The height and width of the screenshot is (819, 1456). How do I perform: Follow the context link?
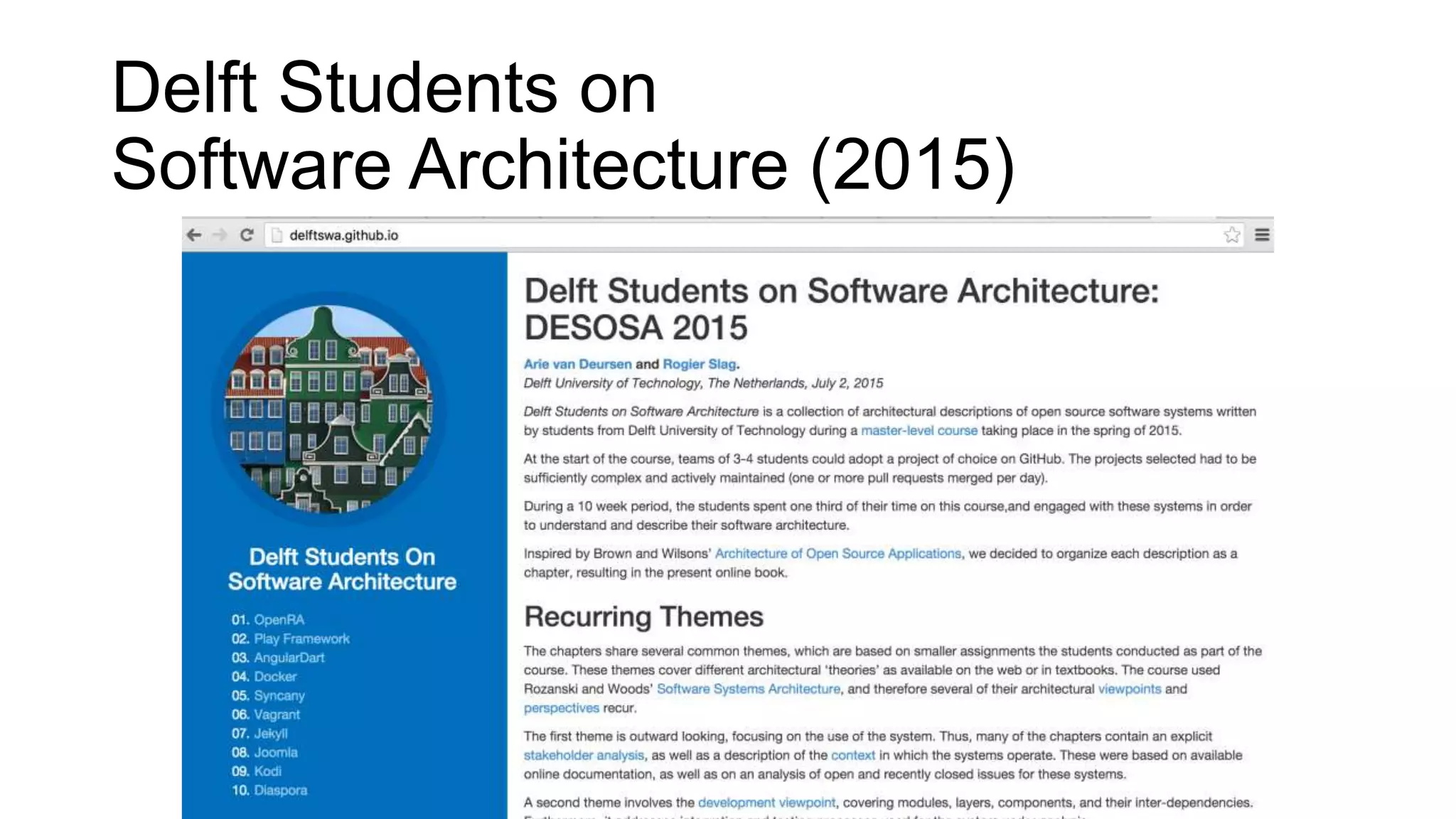click(853, 755)
